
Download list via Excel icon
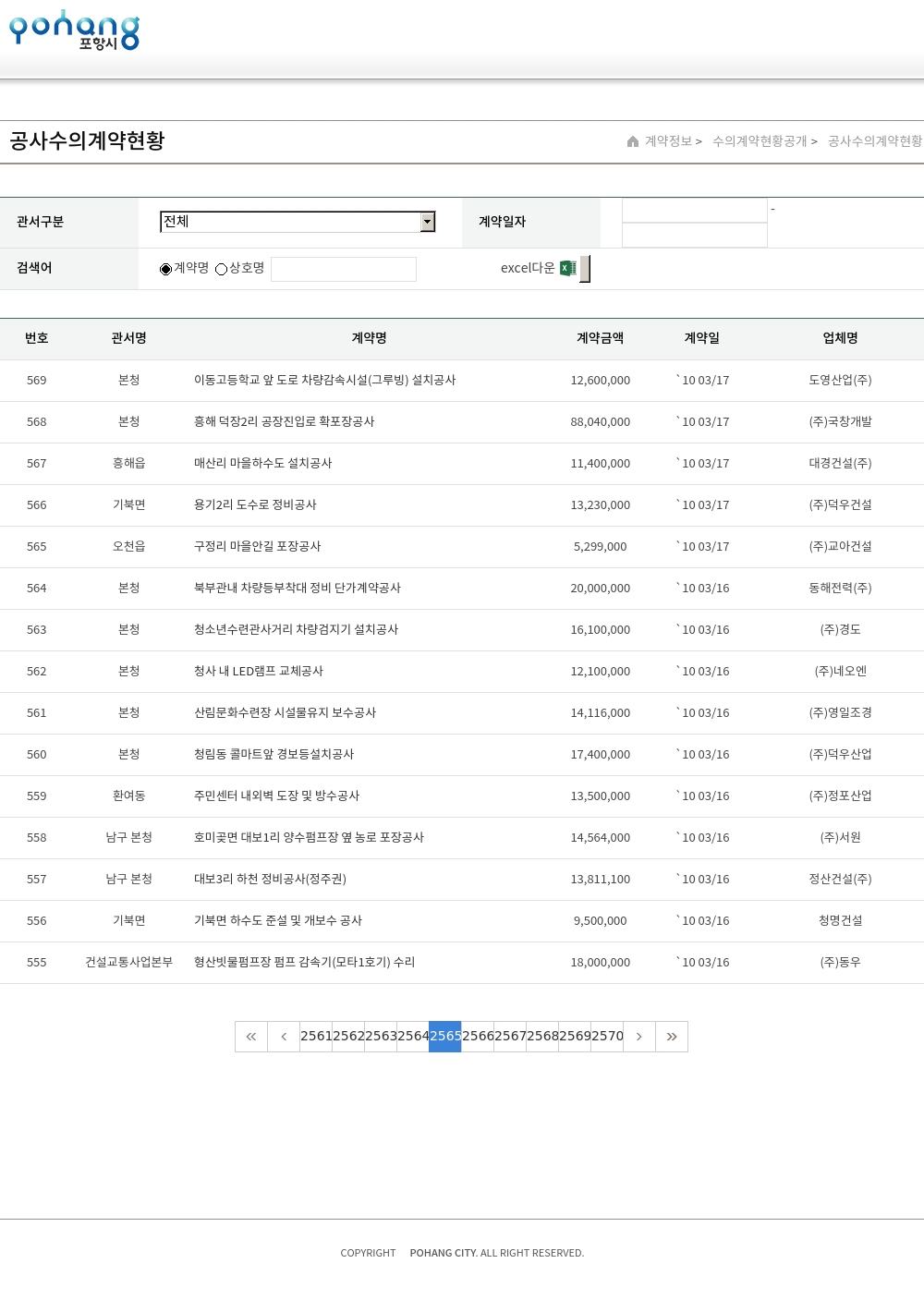567,268
